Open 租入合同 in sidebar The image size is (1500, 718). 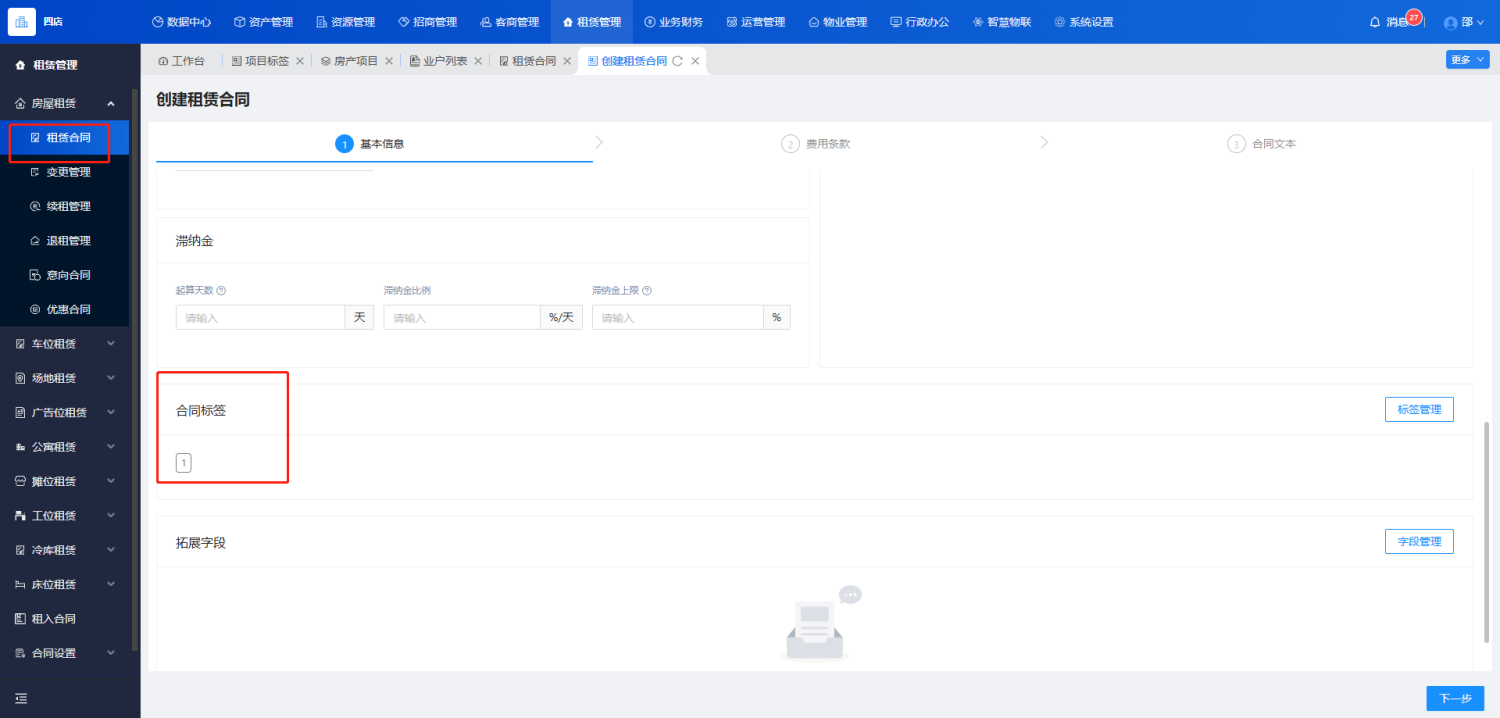coord(65,619)
